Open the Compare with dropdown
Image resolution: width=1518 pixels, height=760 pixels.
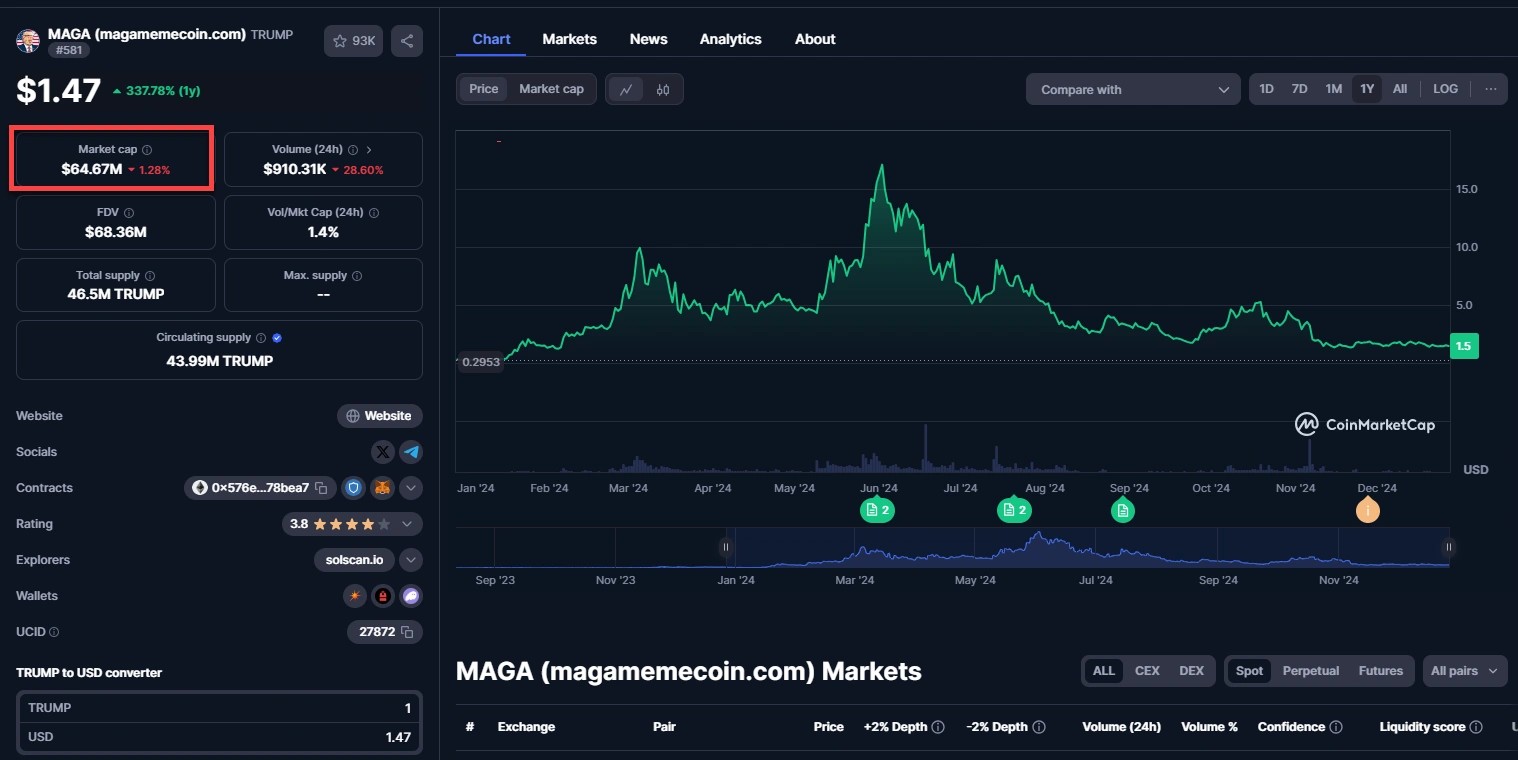pos(1133,89)
